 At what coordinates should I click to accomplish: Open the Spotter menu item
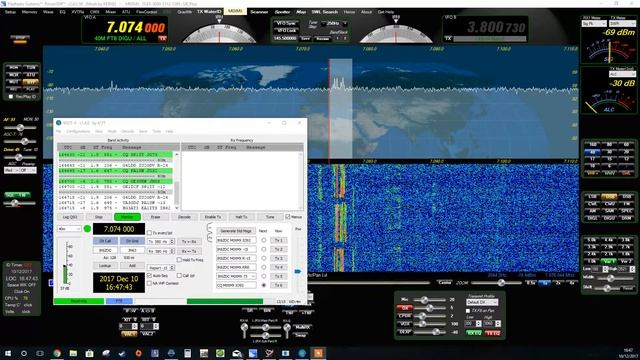pos(282,12)
